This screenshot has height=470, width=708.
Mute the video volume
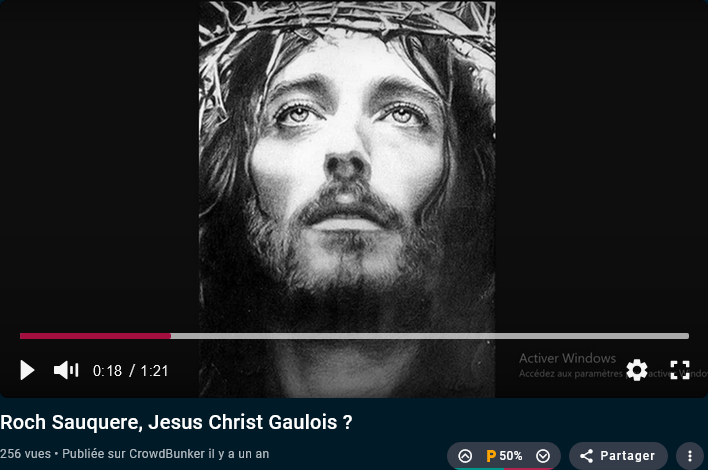pyautogui.click(x=66, y=370)
